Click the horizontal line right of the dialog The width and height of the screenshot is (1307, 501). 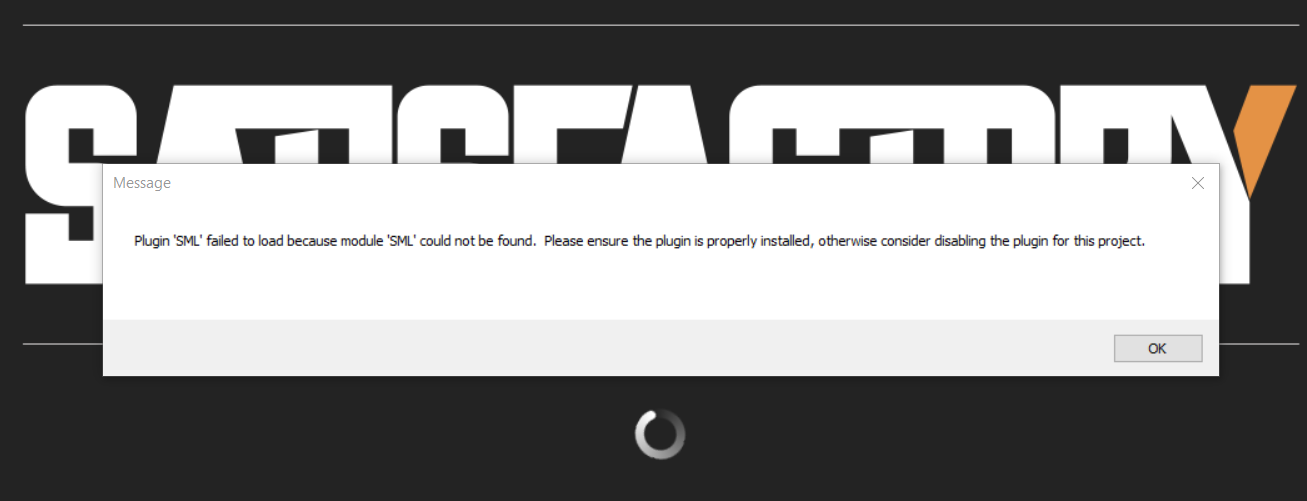pyautogui.click(x=1259, y=344)
